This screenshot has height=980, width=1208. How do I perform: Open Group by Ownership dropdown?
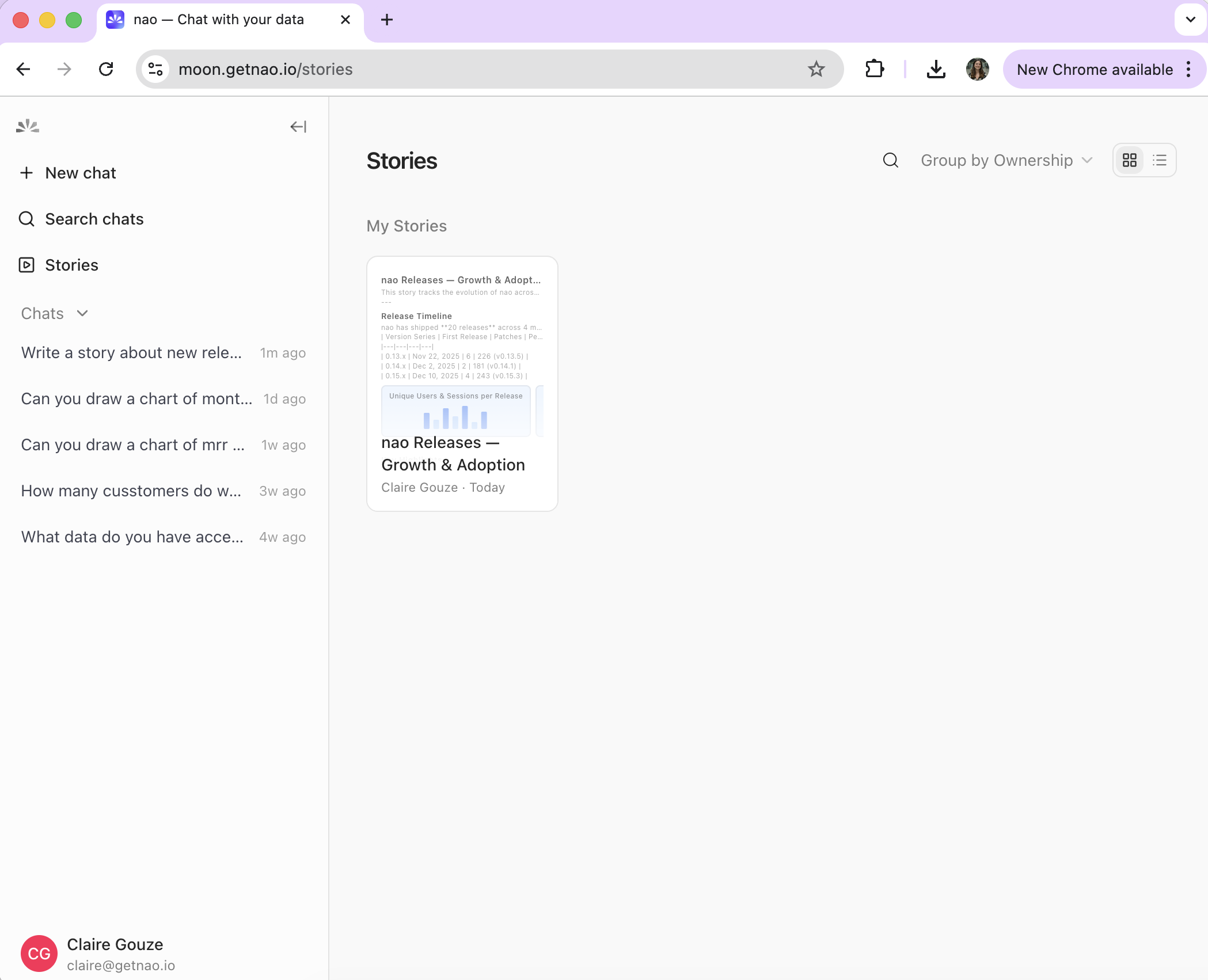tap(1006, 161)
